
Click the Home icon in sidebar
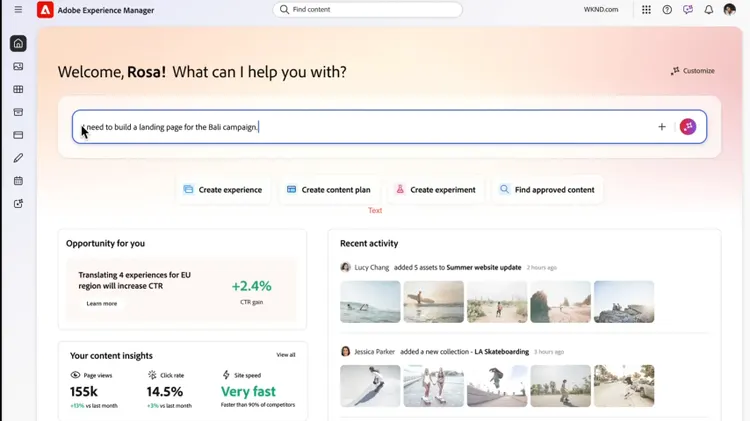pos(18,44)
